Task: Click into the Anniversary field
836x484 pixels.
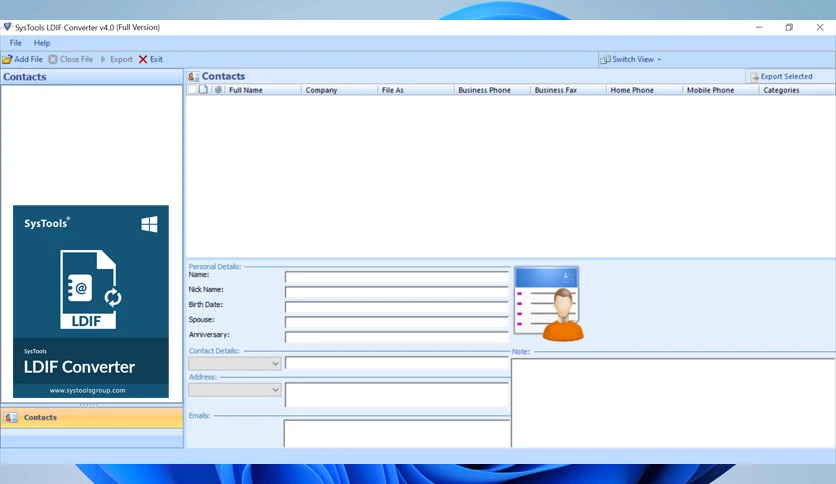Action: coord(397,336)
